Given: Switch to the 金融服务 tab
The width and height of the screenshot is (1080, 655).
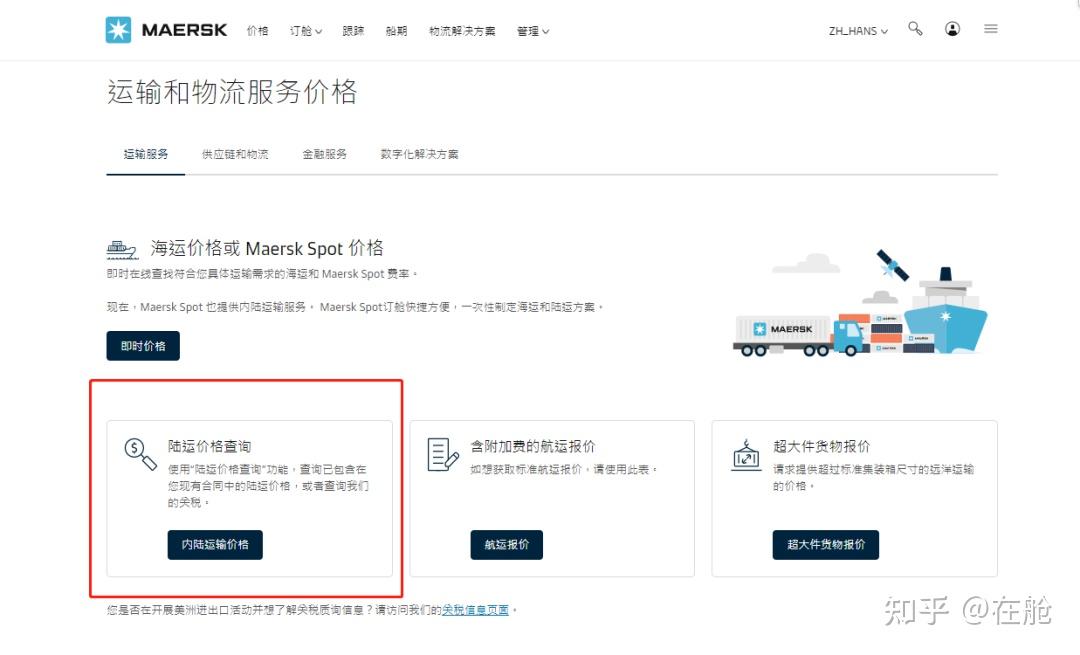Looking at the screenshot, I should tap(323, 154).
